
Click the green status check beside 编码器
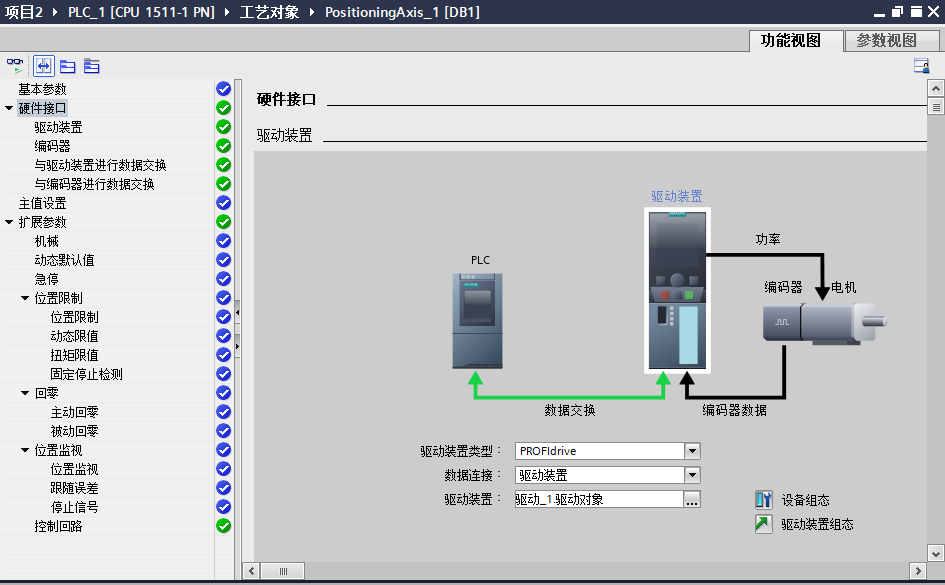point(223,145)
